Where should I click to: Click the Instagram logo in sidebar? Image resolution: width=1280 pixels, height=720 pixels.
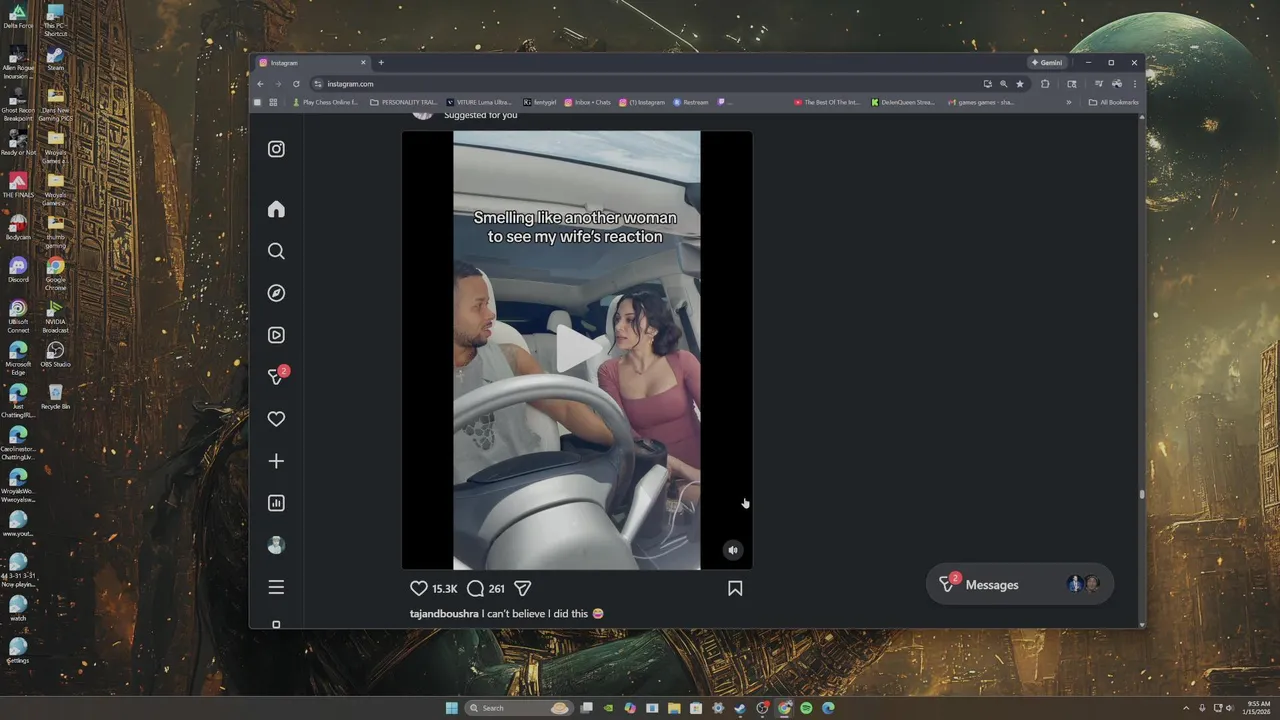tap(276, 149)
